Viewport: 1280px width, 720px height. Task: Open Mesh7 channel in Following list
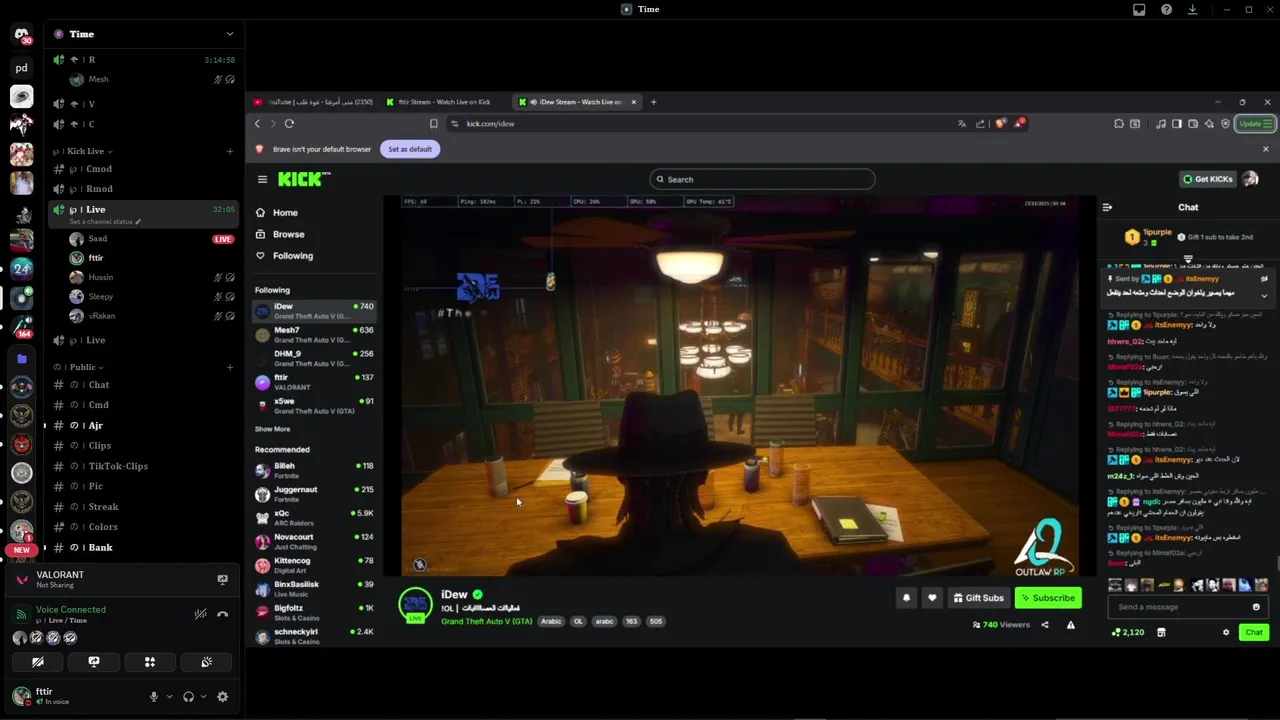pos(314,335)
